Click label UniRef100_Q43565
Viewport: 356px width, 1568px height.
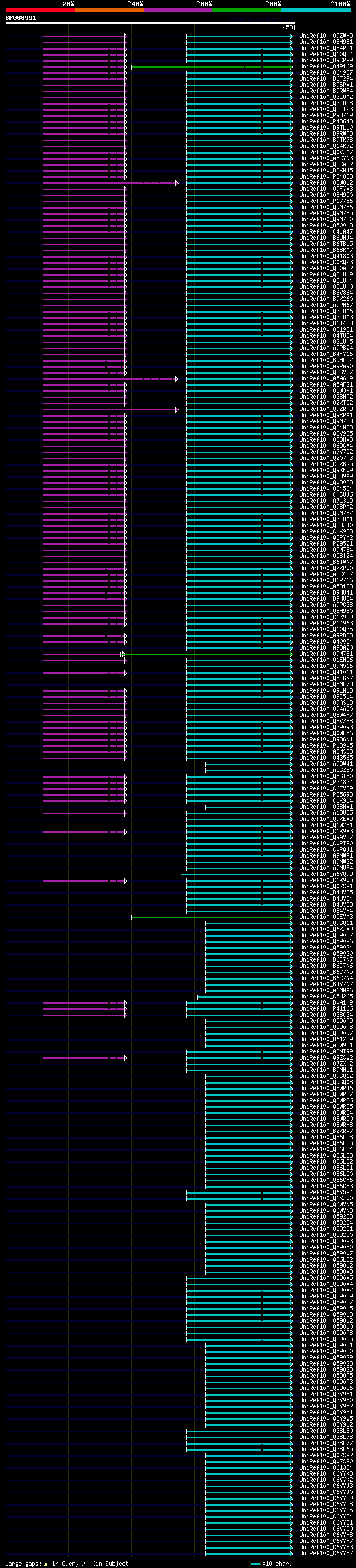(326, 758)
